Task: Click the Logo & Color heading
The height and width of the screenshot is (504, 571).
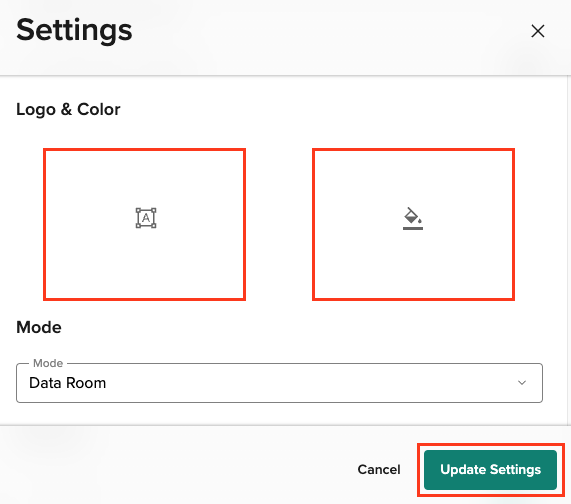Action: [x=68, y=109]
